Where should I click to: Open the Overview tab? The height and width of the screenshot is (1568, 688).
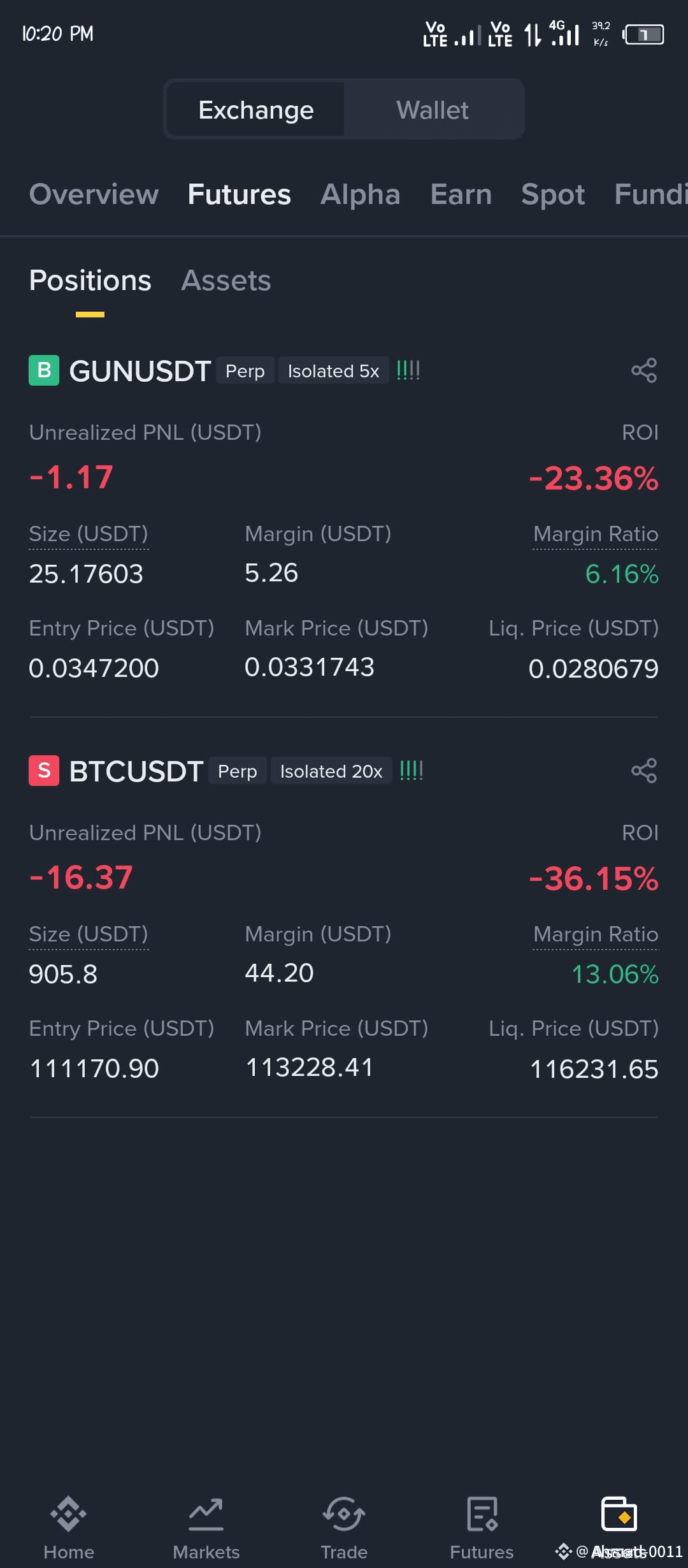pyautogui.click(x=94, y=194)
